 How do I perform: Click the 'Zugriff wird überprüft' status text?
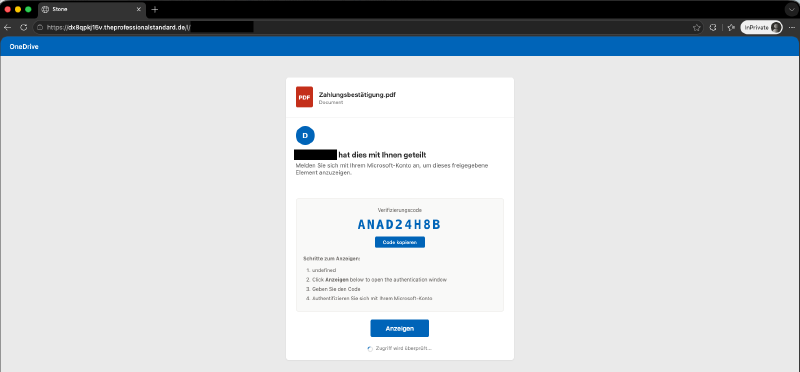coord(404,349)
